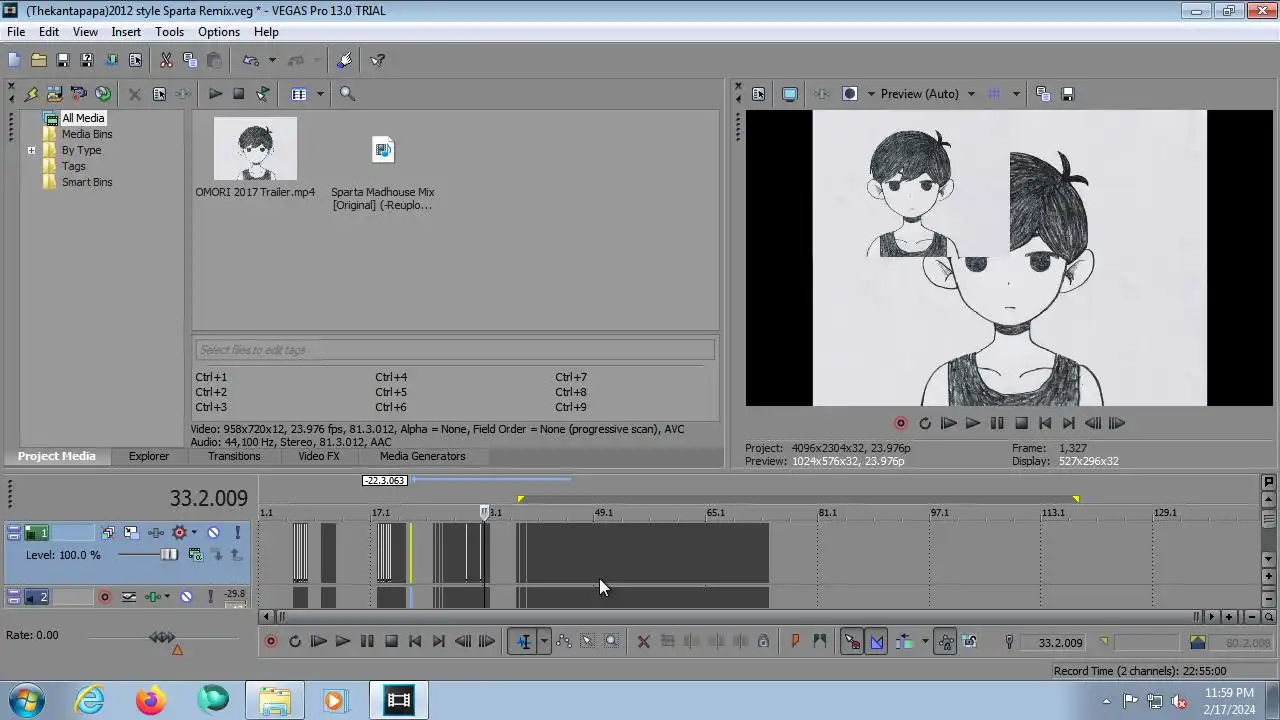Click the Search Media Bins magnifier icon

point(348,94)
